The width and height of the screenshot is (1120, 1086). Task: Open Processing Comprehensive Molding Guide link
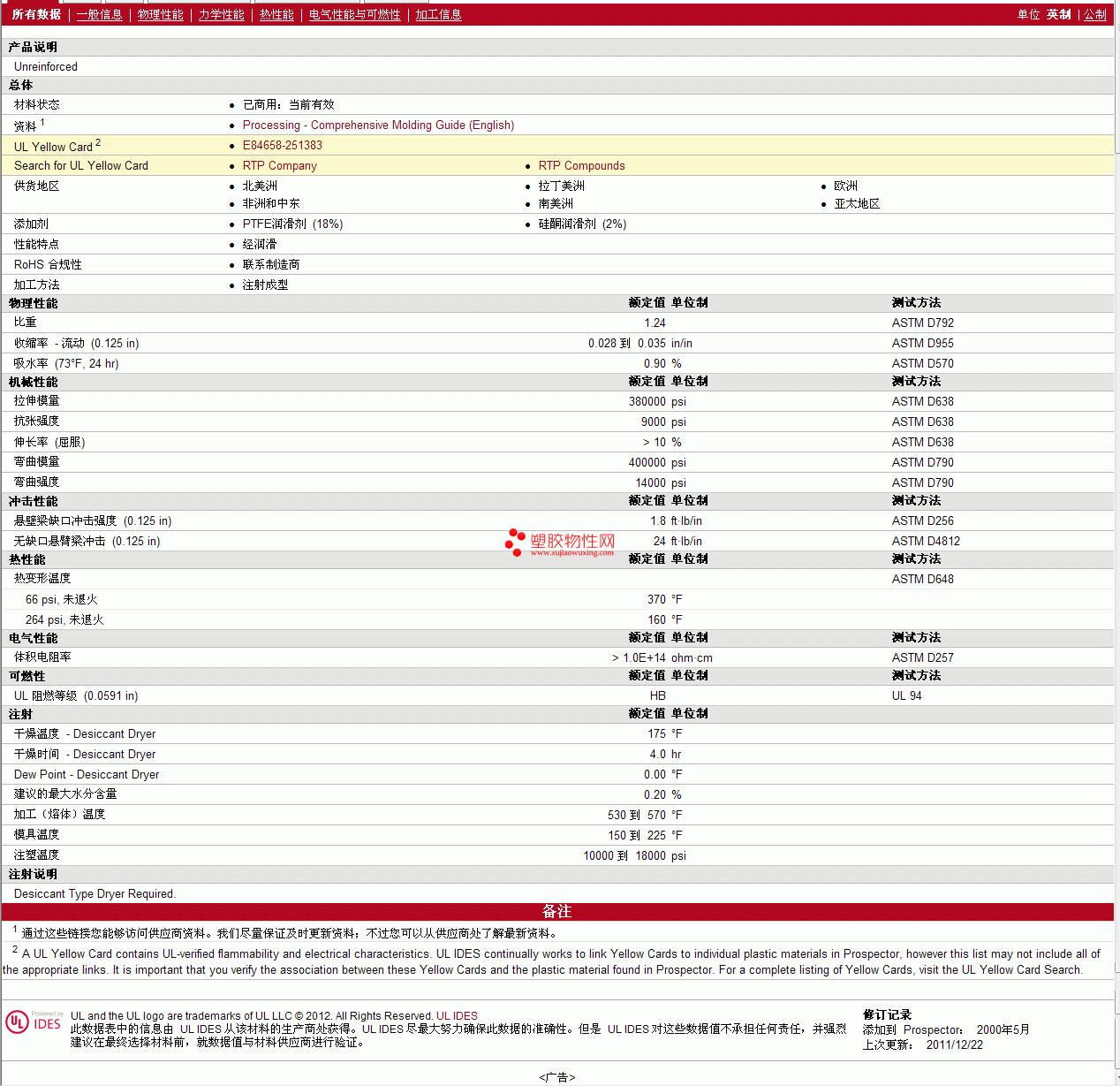pos(378,125)
